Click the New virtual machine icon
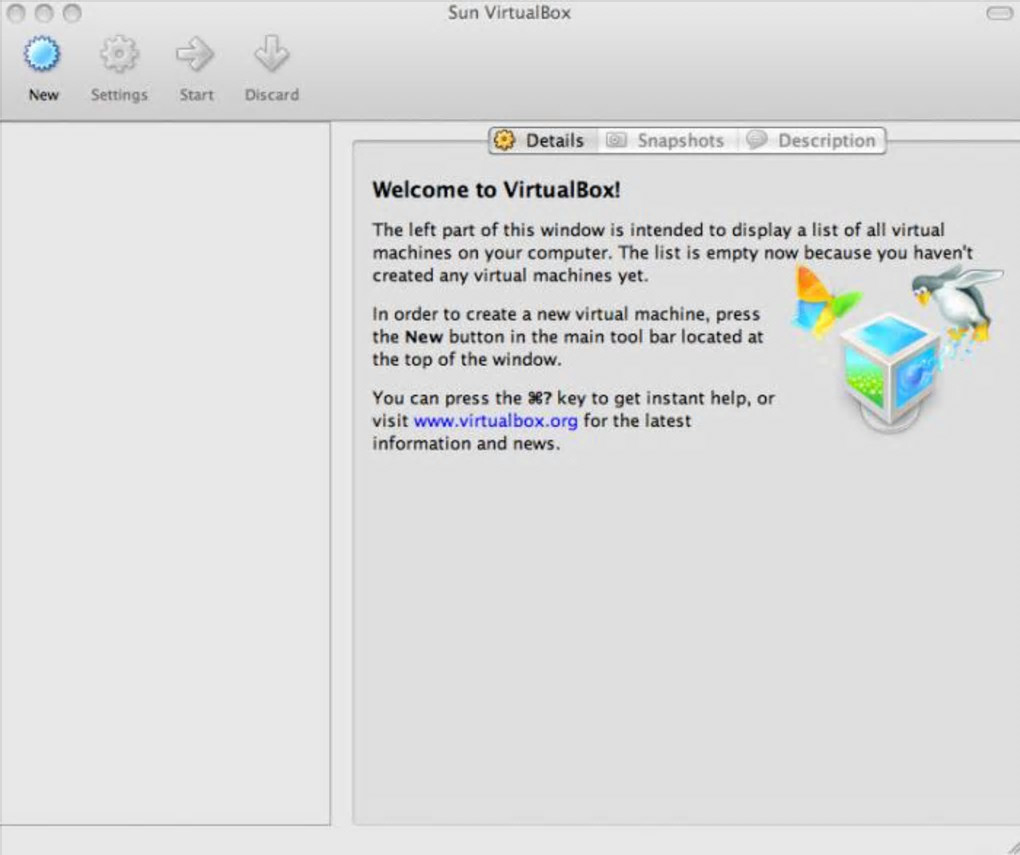1020x855 pixels. (42, 54)
